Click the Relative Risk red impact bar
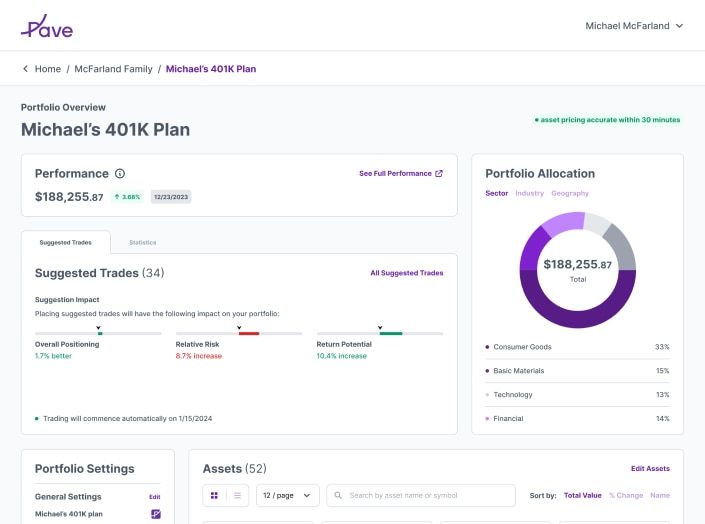The image size is (705, 524). tap(249, 333)
